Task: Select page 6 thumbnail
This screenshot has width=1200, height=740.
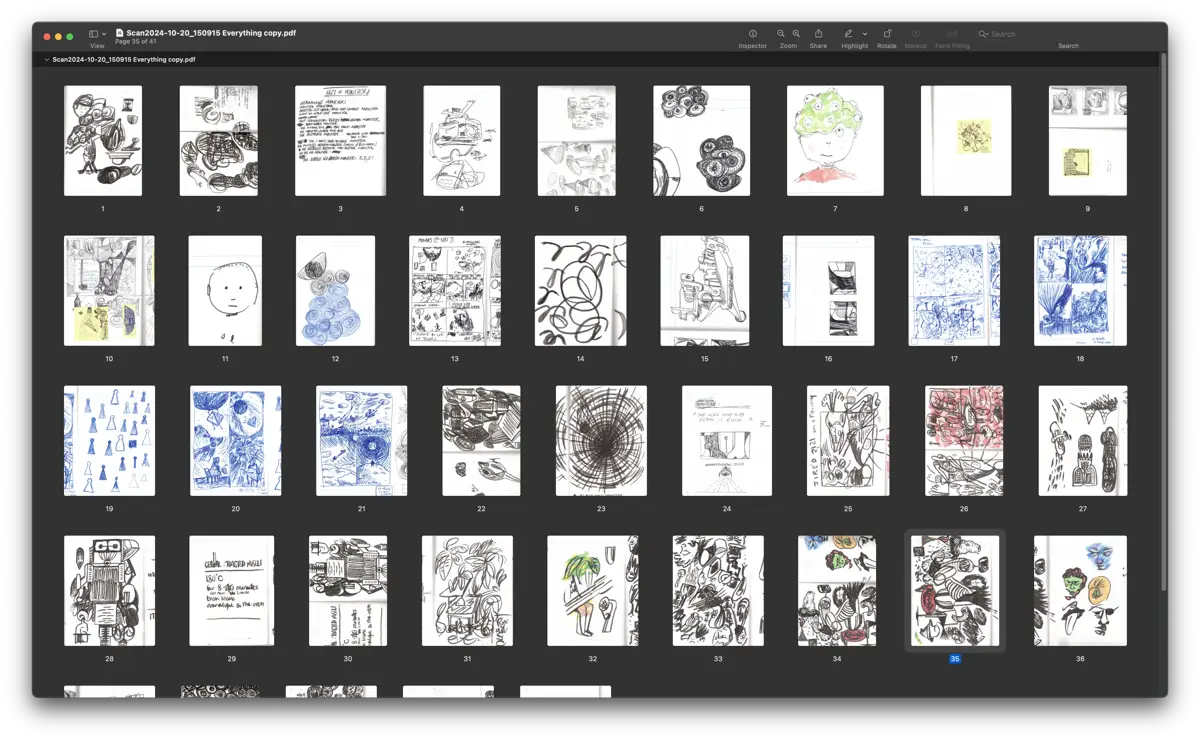Action: click(x=702, y=141)
